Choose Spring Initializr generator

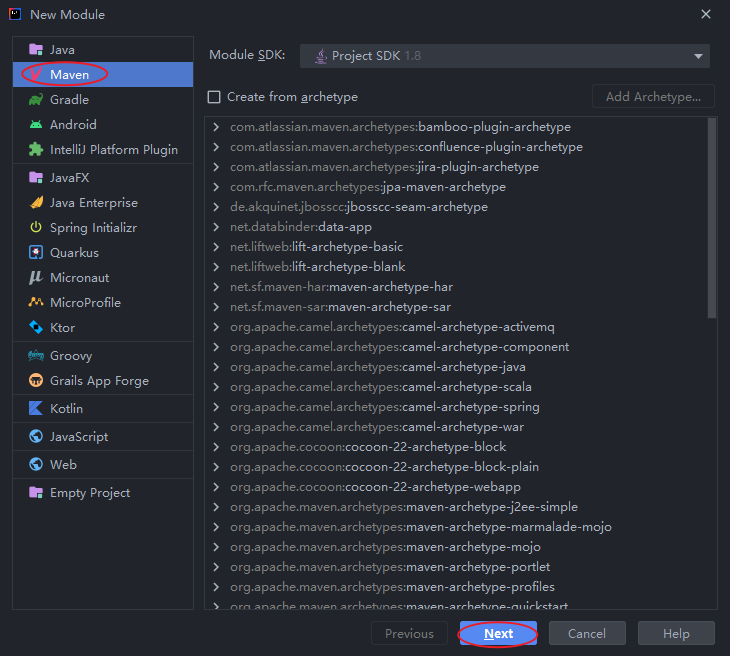[x=103, y=228]
